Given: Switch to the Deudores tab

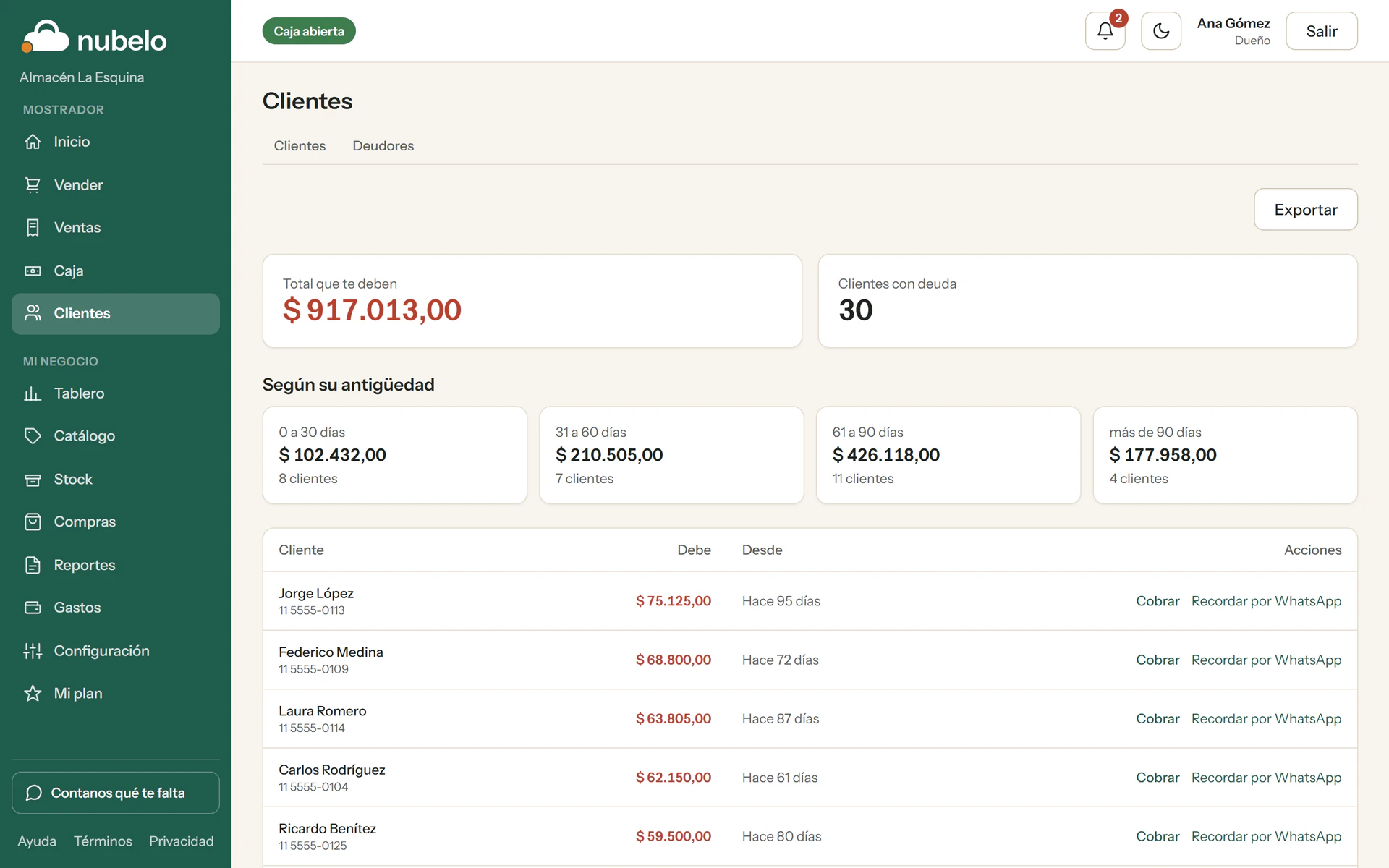Looking at the screenshot, I should pyautogui.click(x=383, y=146).
